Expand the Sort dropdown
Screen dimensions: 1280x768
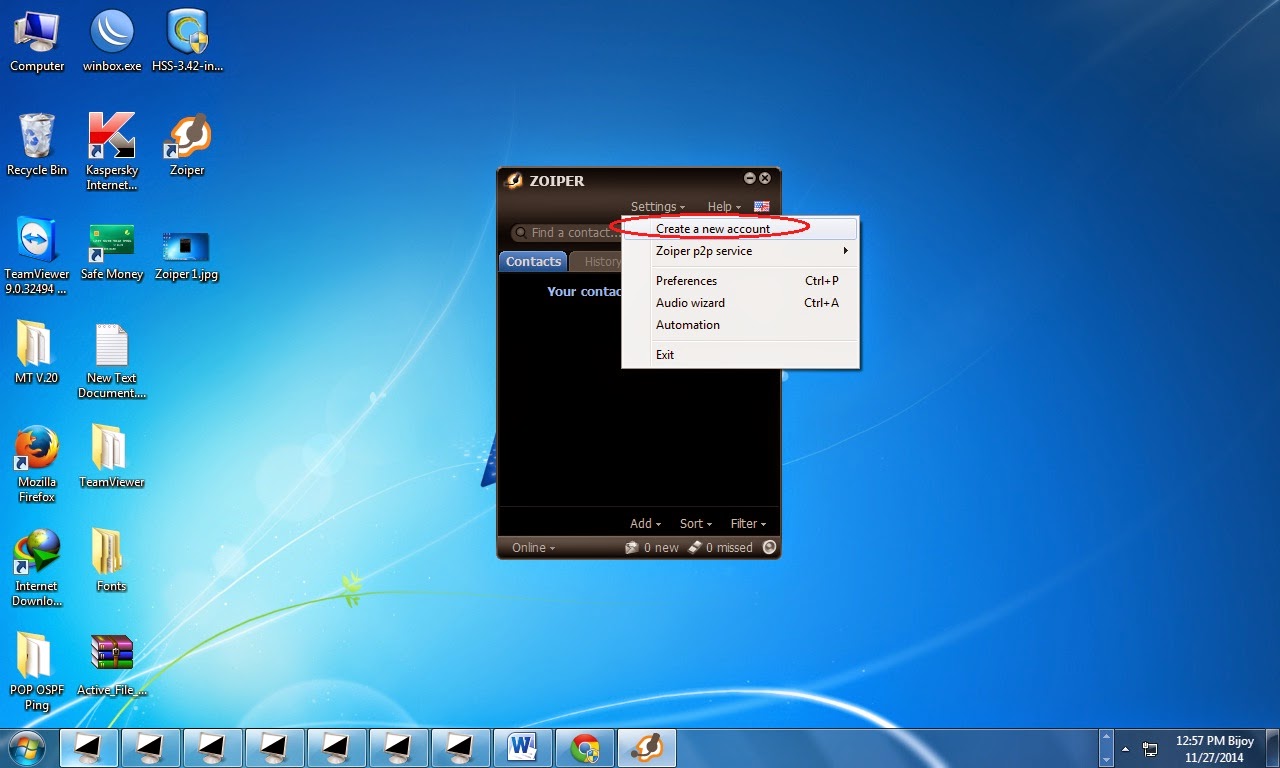point(696,523)
